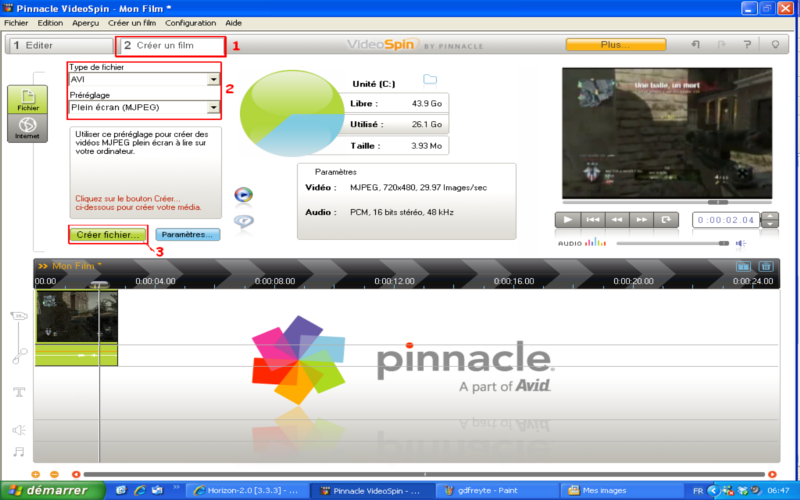Open the Edition menu
800x500 pixels.
50,23
